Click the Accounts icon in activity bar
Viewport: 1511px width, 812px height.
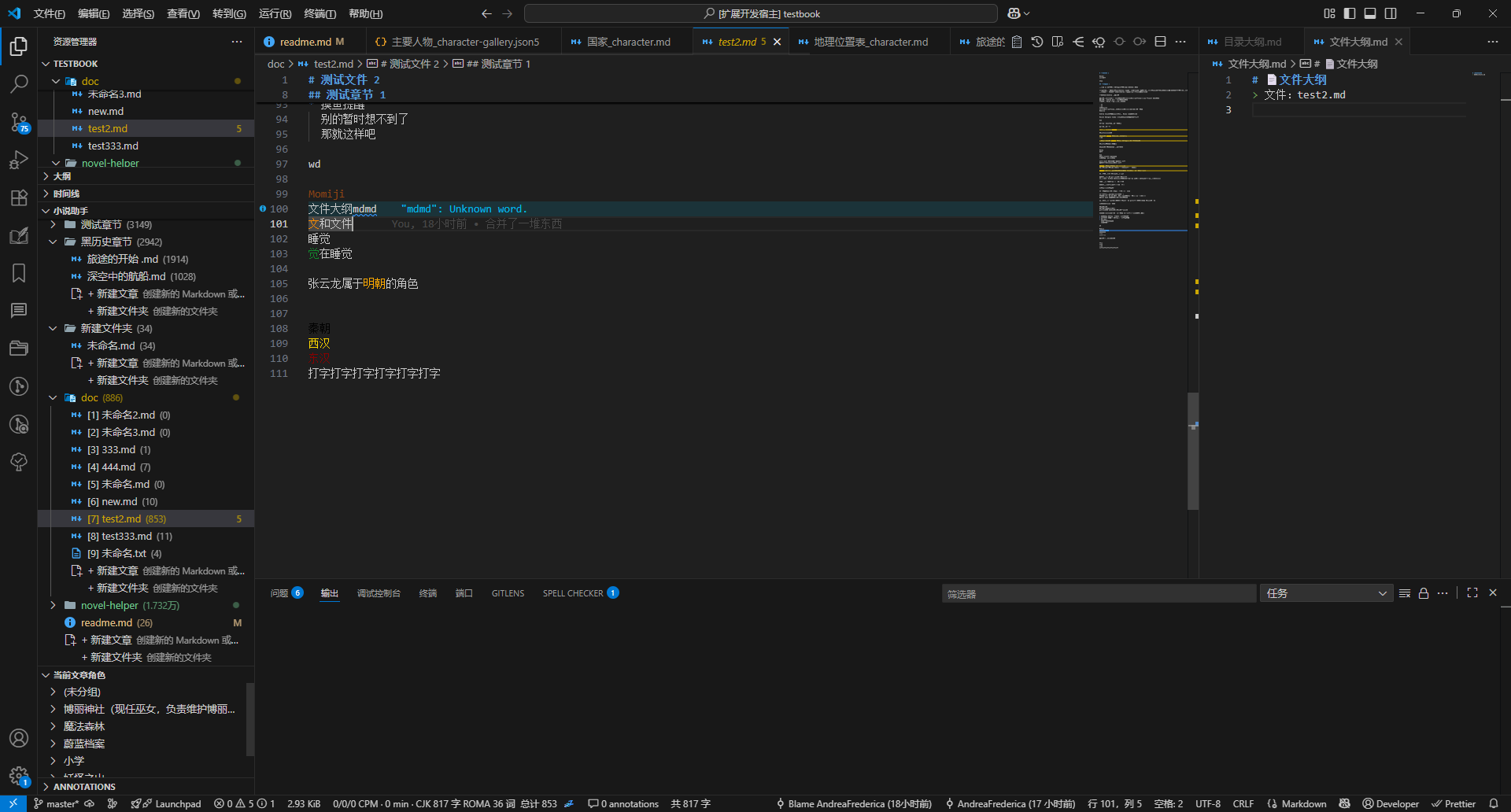click(x=19, y=738)
